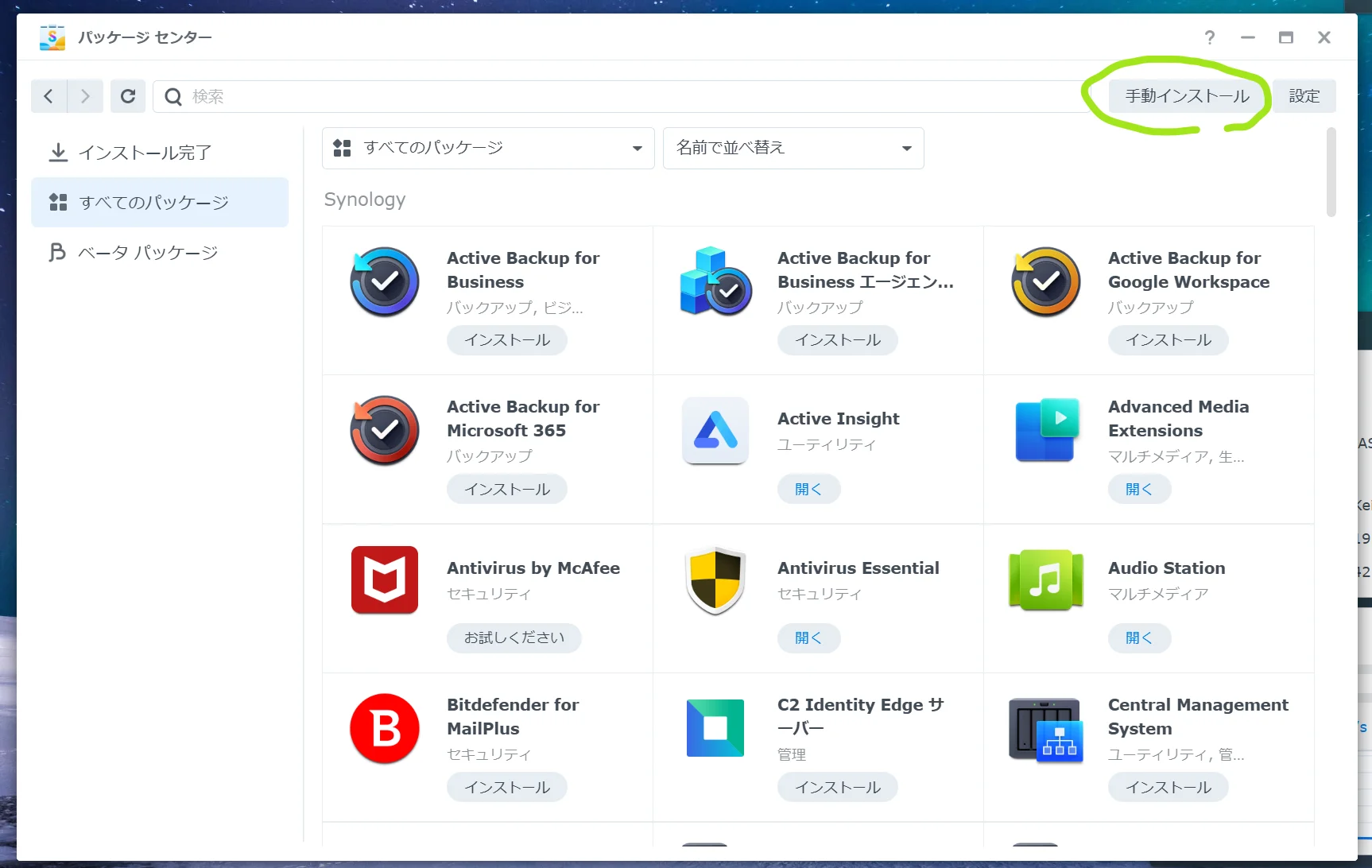
Task: Click the Antivirus by McAfee icon
Action: coord(385,579)
